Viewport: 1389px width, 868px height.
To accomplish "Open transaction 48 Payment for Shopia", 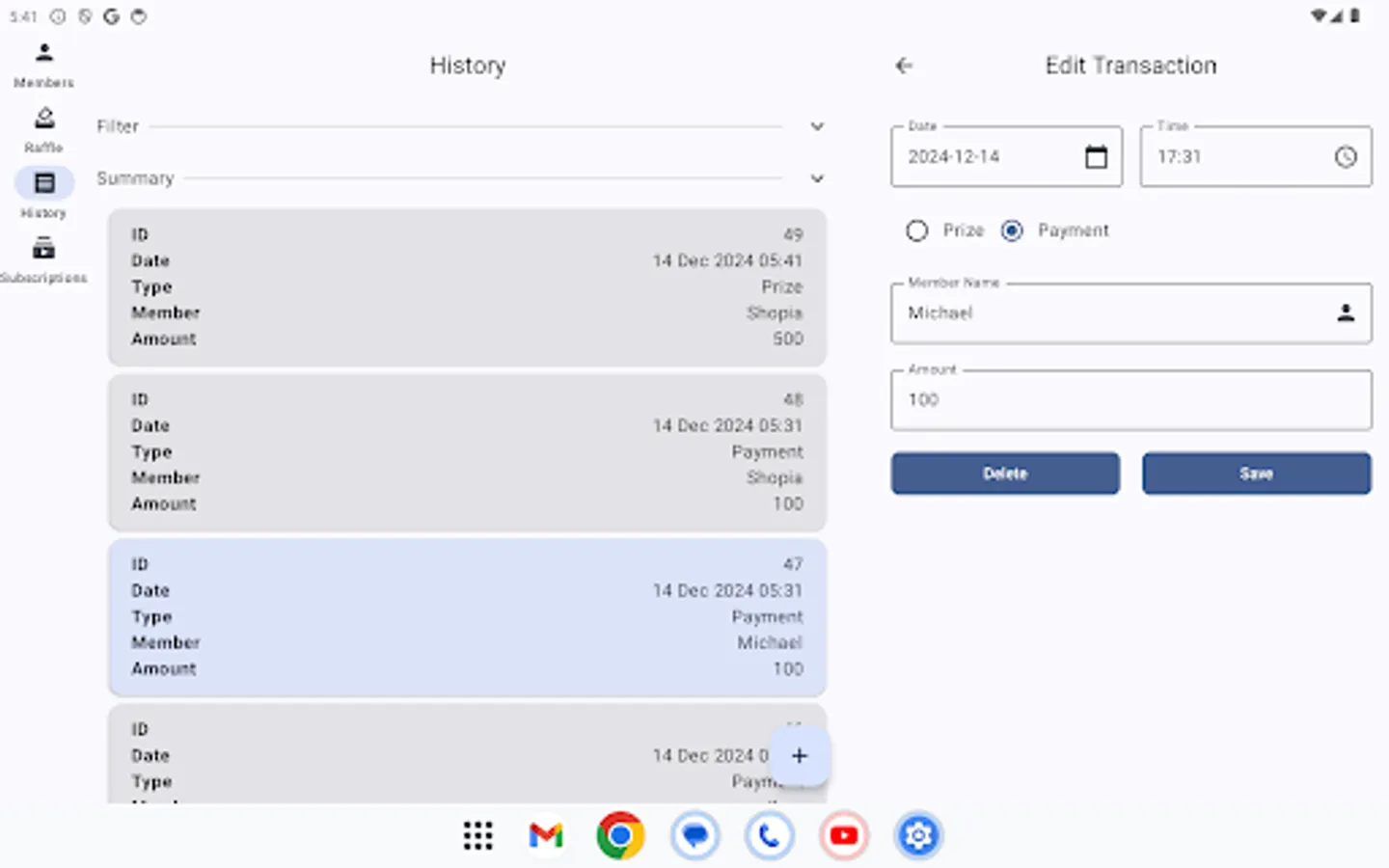I will click(467, 452).
